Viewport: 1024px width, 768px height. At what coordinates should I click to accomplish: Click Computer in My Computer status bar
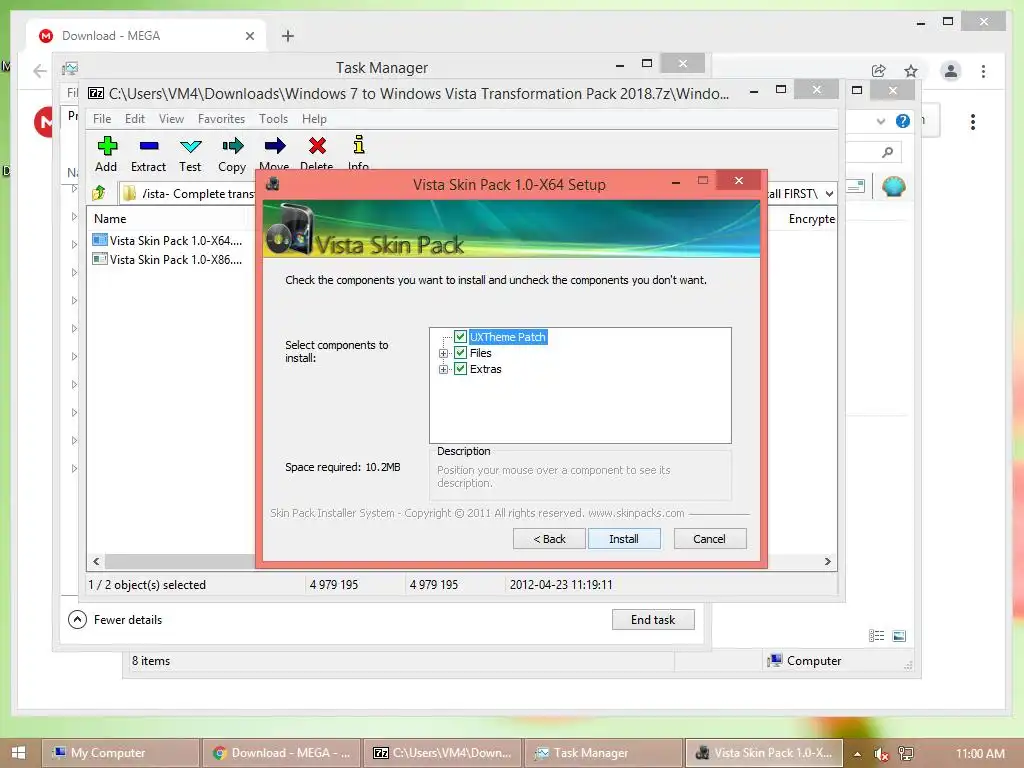click(x=805, y=660)
